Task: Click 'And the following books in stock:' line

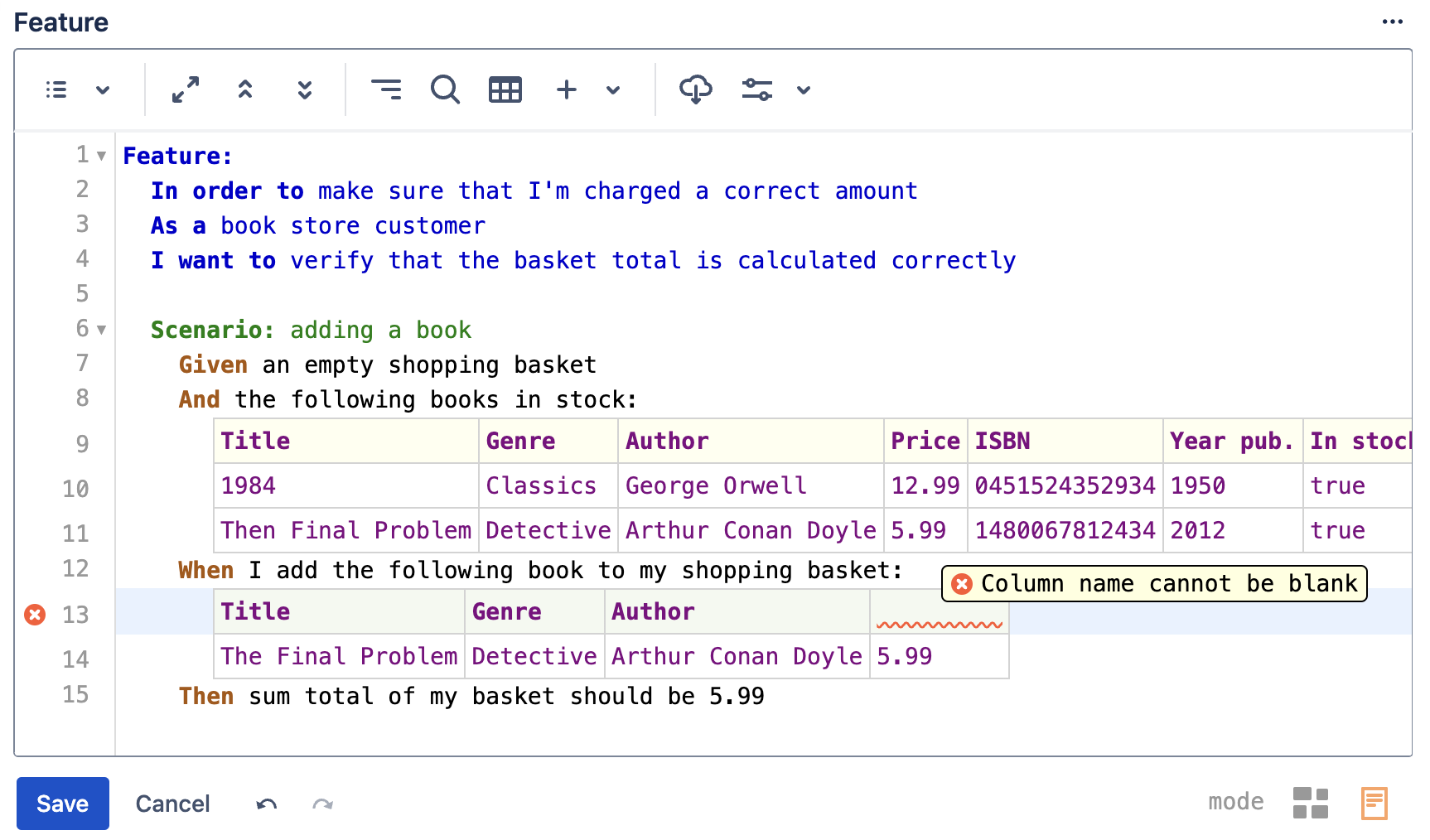Action: click(408, 399)
